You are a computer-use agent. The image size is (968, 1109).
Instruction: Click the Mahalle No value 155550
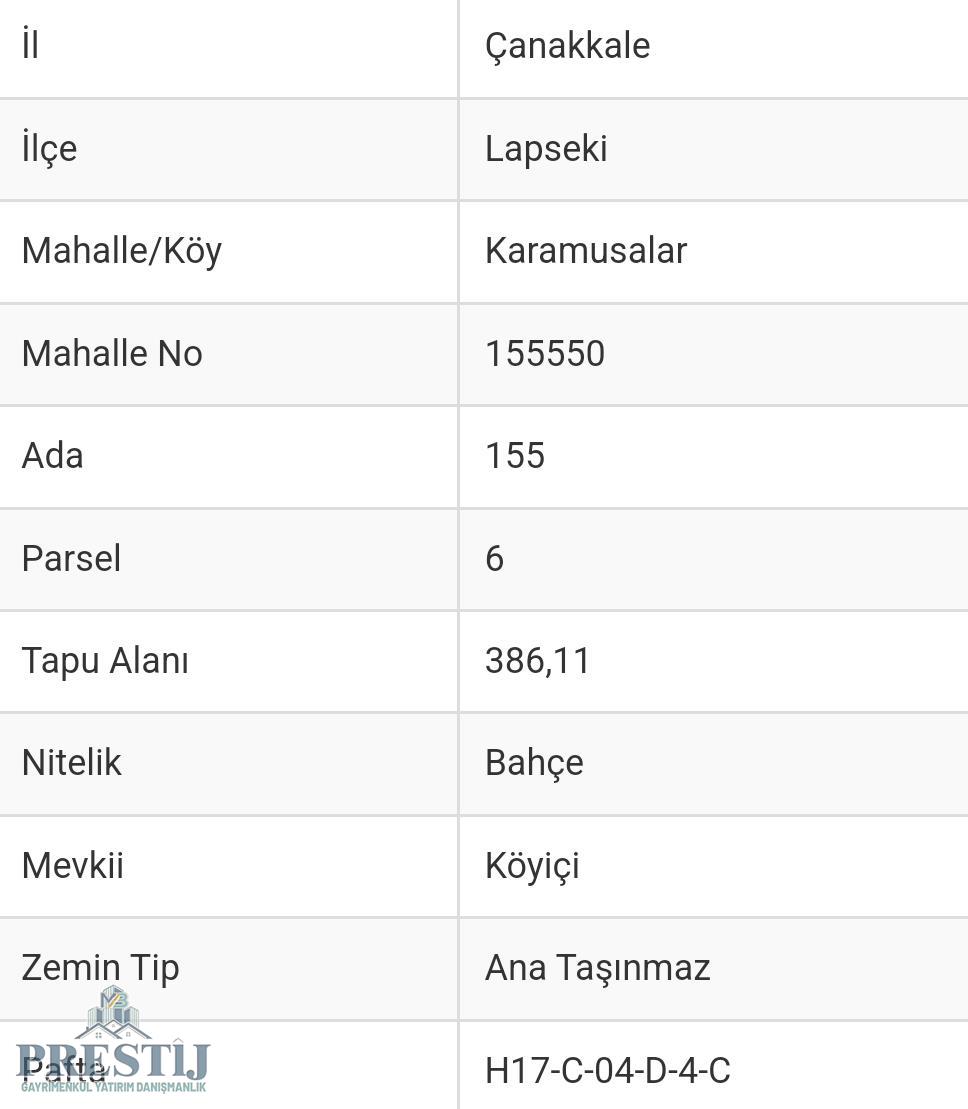tap(544, 353)
